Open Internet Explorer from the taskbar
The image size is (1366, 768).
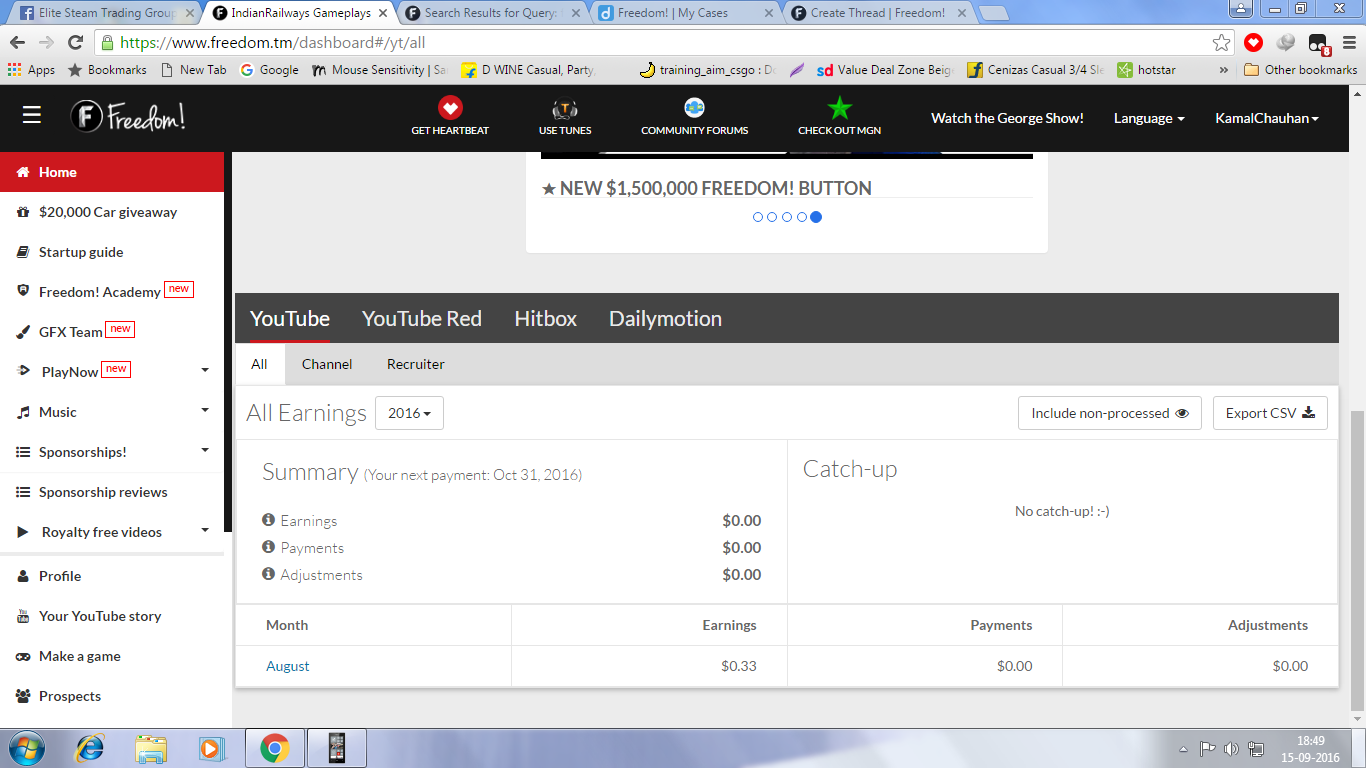91,748
